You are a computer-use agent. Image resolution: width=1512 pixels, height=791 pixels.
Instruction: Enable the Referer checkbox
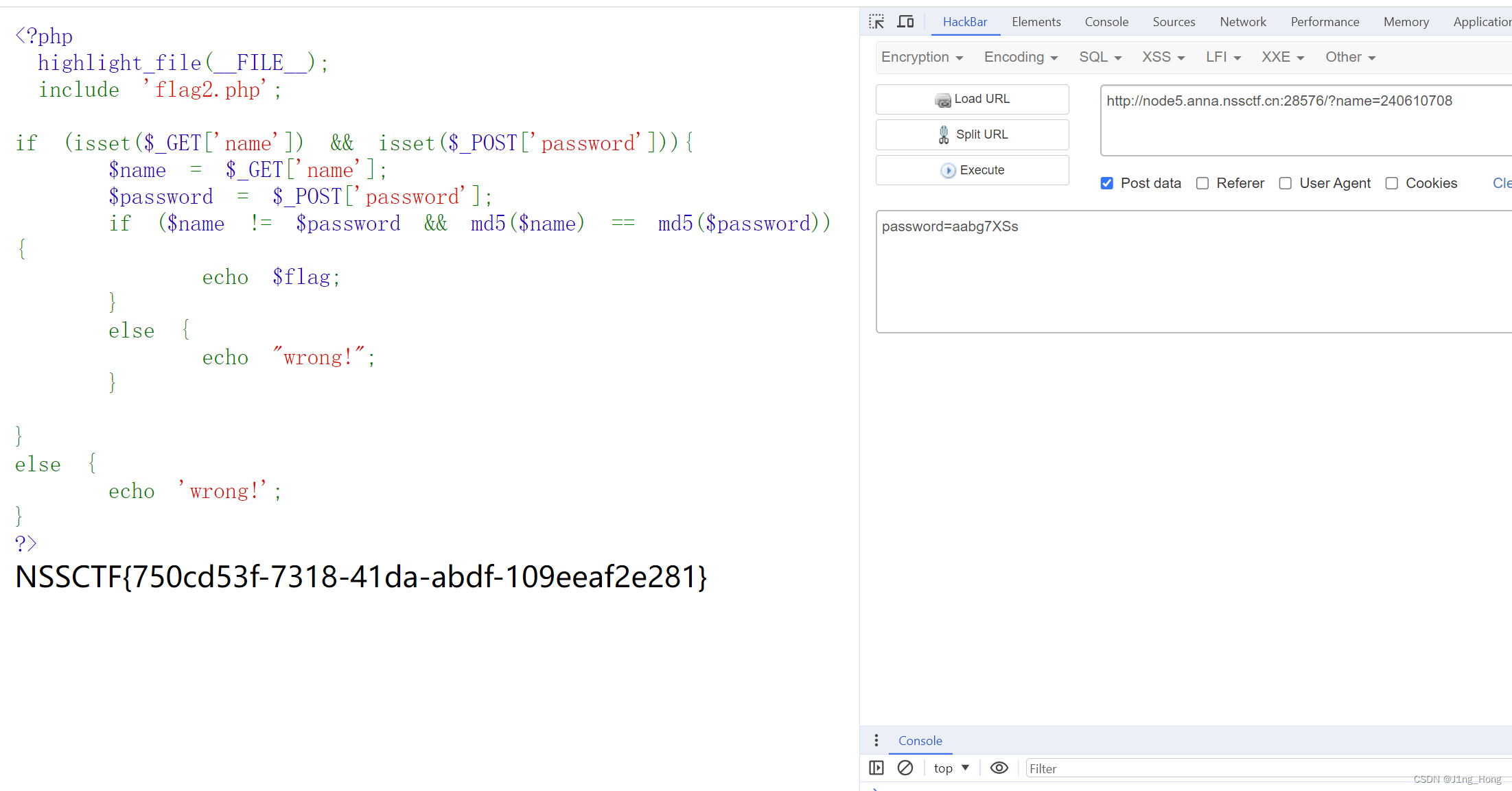coord(1202,183)
